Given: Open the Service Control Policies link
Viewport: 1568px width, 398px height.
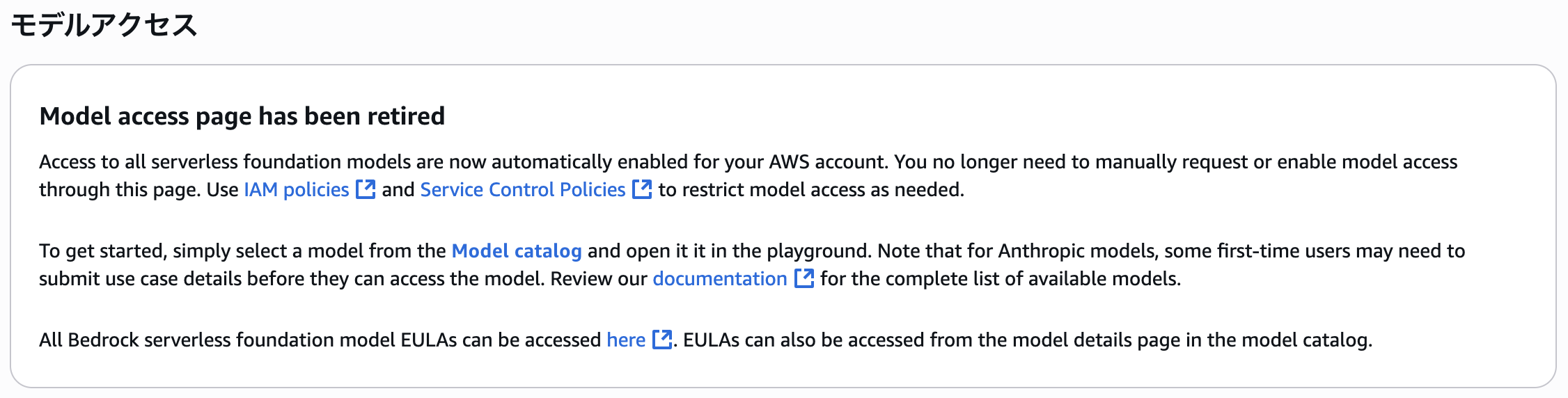Looking at the screenshot, I should point(523,189).
